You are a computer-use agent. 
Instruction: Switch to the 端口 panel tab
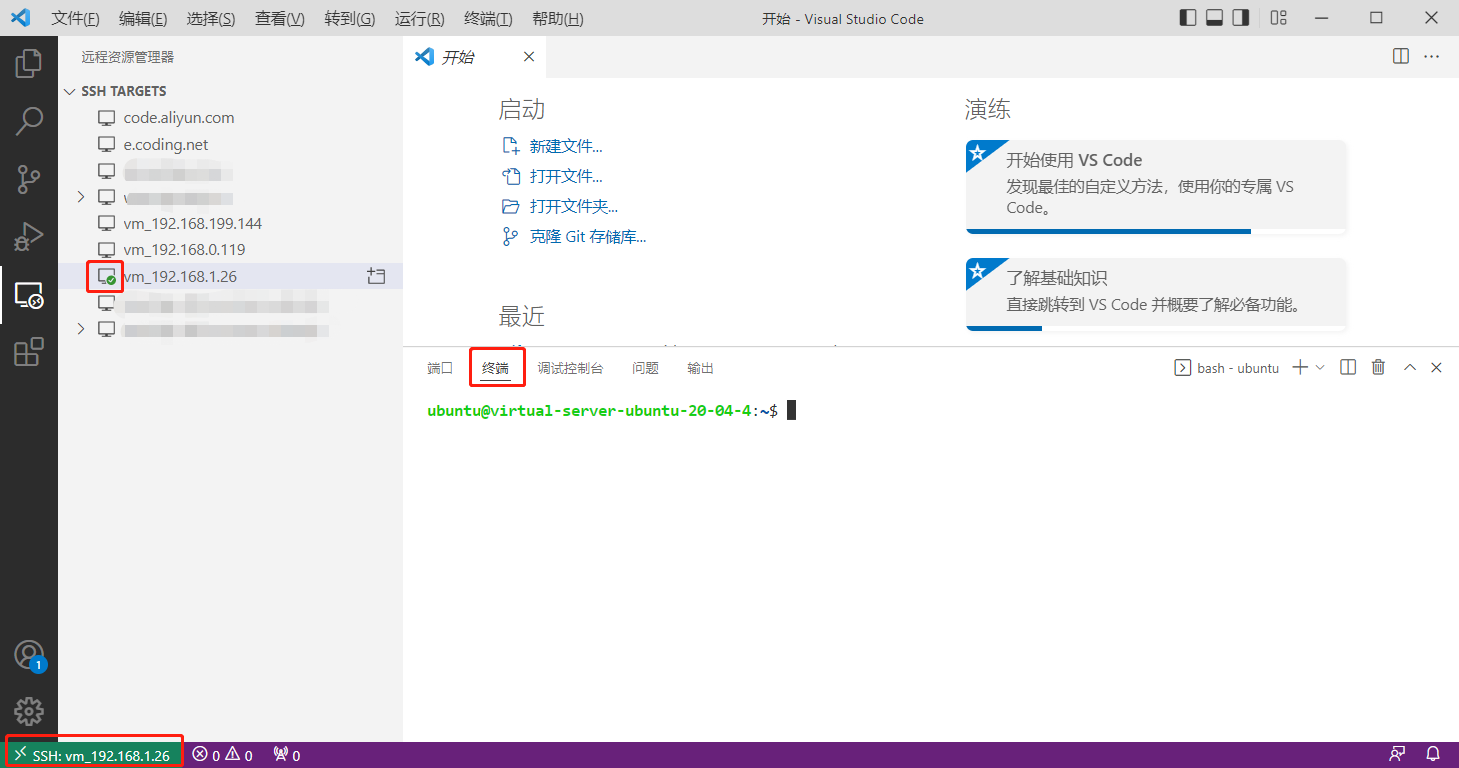[x=440, y=368]
